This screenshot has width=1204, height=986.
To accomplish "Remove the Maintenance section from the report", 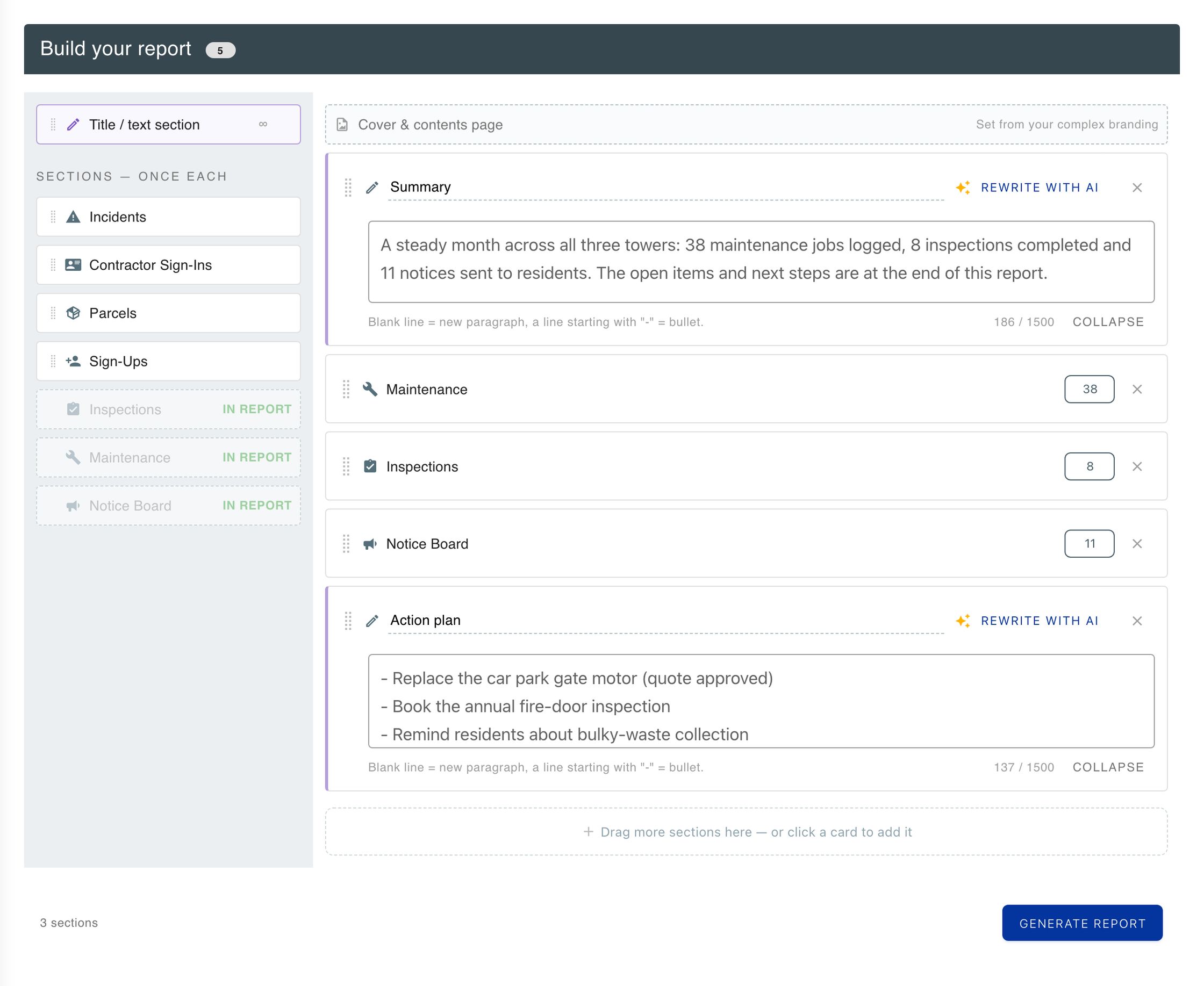I will pos(1137,389).
